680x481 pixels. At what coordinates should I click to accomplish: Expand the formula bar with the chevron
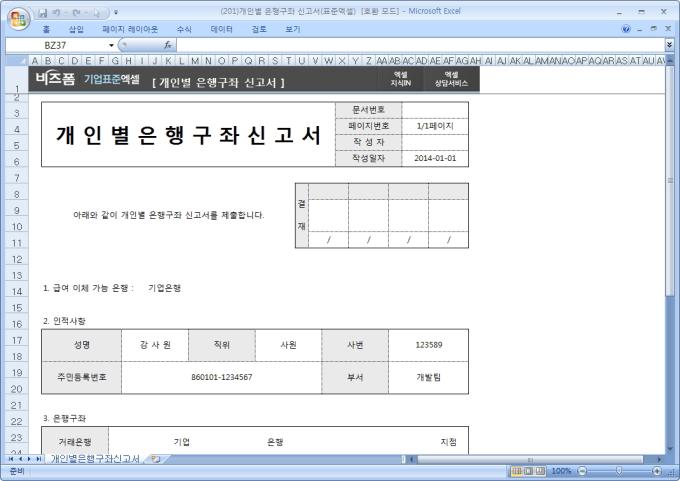tap(669, 45)
